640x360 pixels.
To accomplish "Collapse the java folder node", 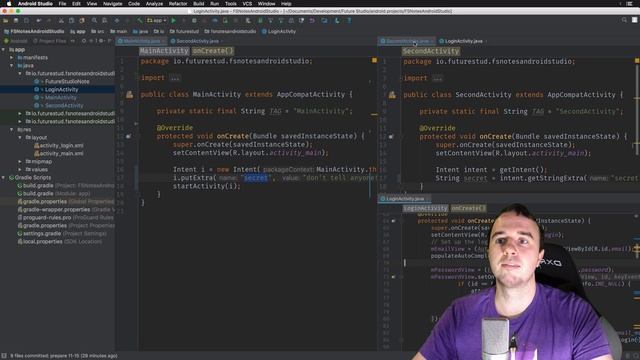I will click(x=12, y=66).
